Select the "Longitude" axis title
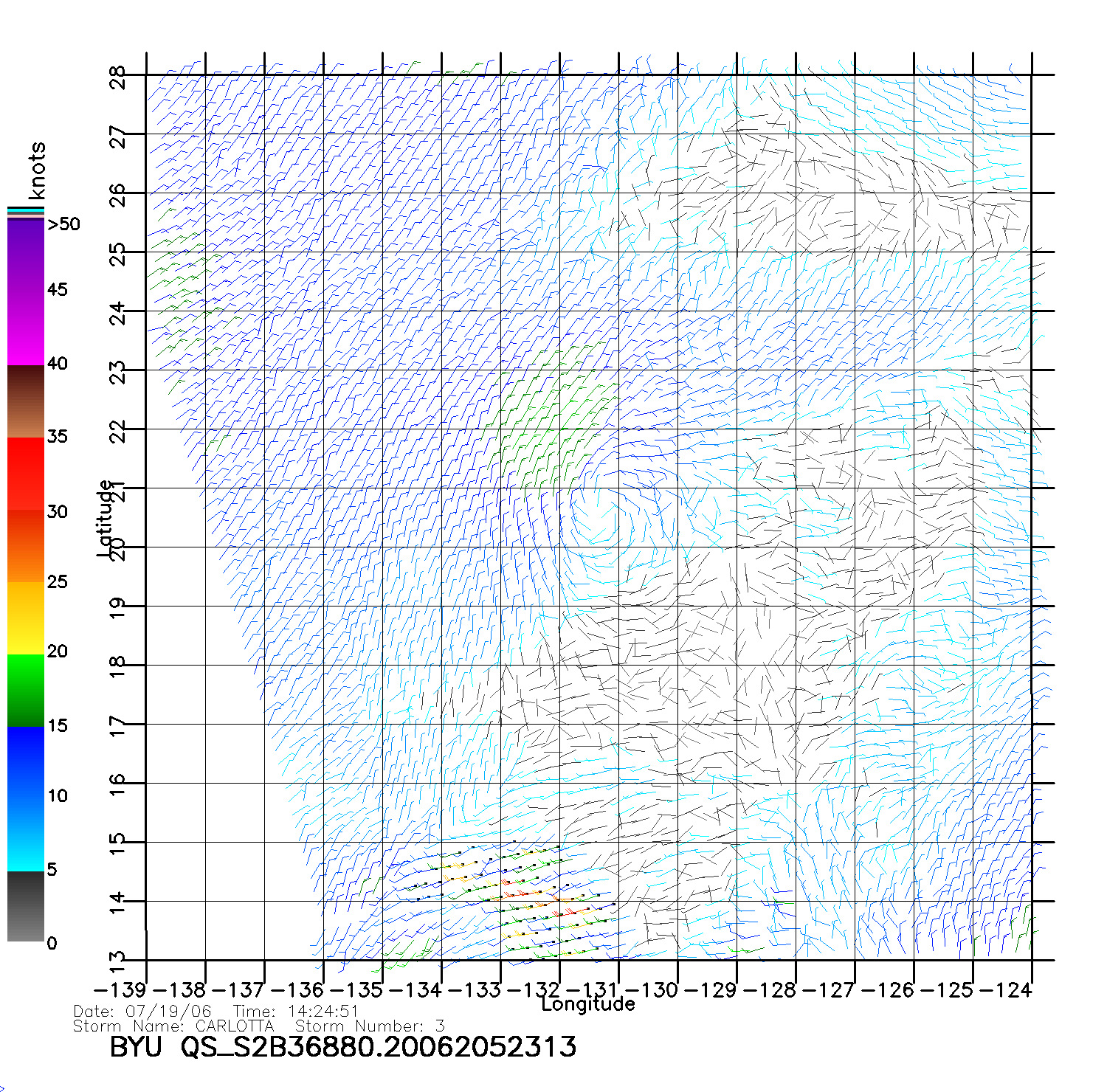 point(587,1004)
